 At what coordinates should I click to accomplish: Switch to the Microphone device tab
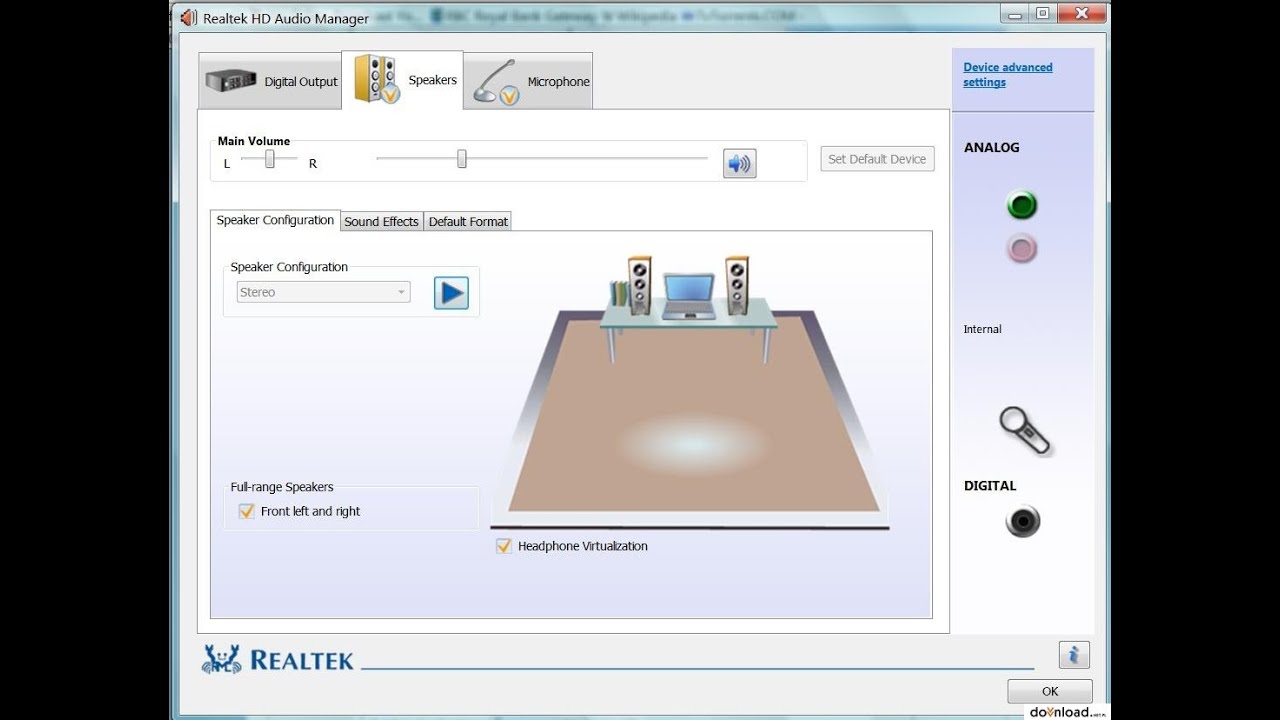[x=528, y=82]
